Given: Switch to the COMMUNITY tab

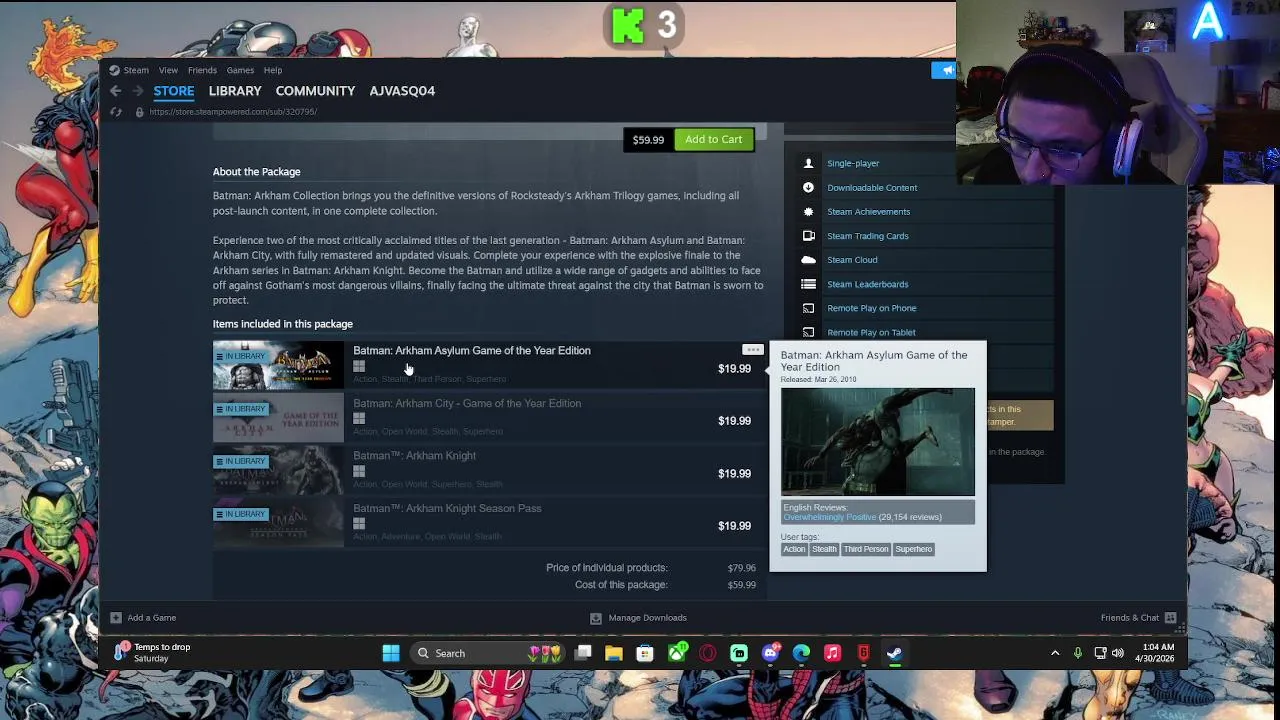Looking at the screenshot, I should pyautogui.click(x=315, y=91).
